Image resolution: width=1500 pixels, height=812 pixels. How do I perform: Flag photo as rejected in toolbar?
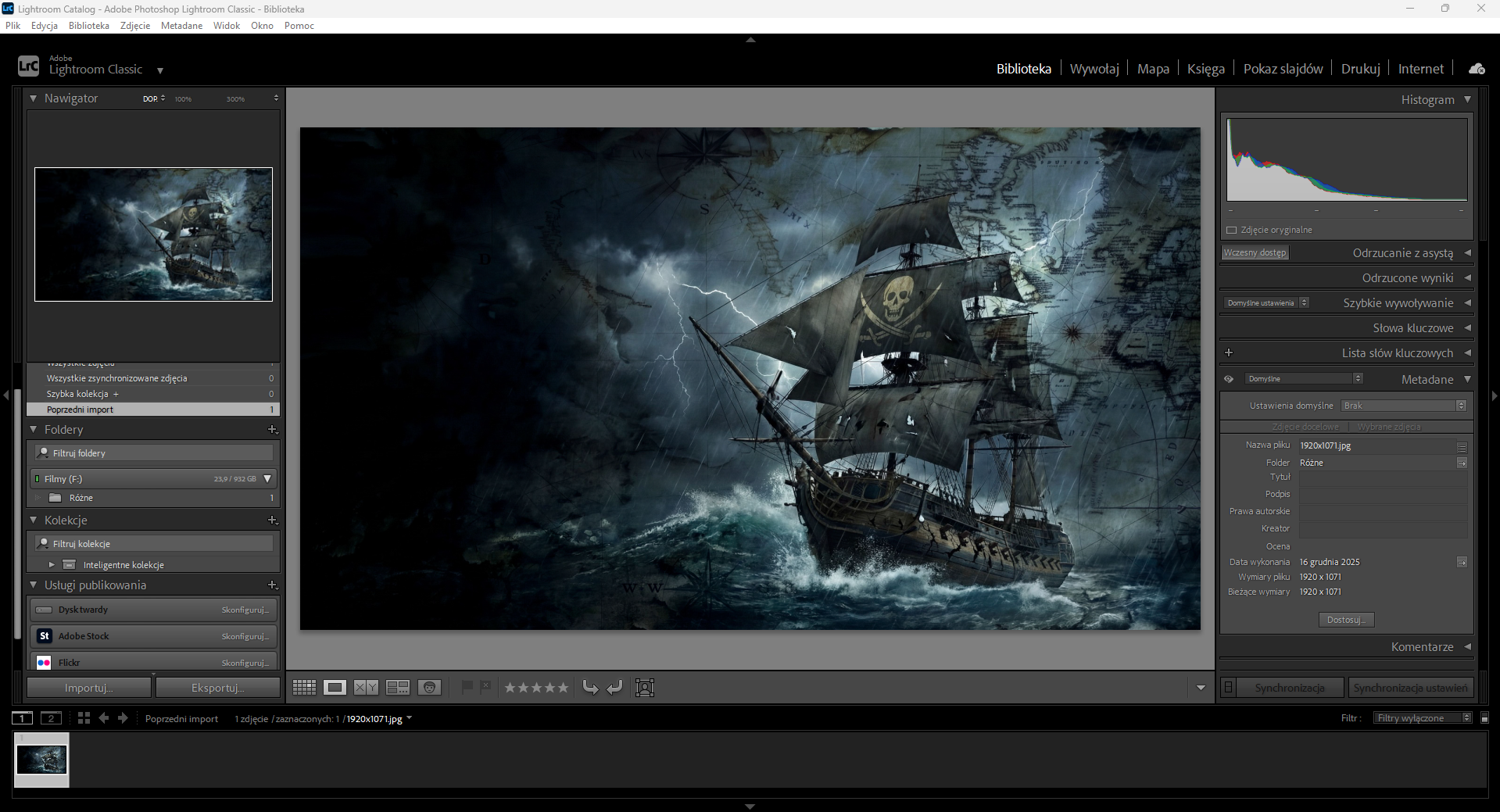pos(485,687)
